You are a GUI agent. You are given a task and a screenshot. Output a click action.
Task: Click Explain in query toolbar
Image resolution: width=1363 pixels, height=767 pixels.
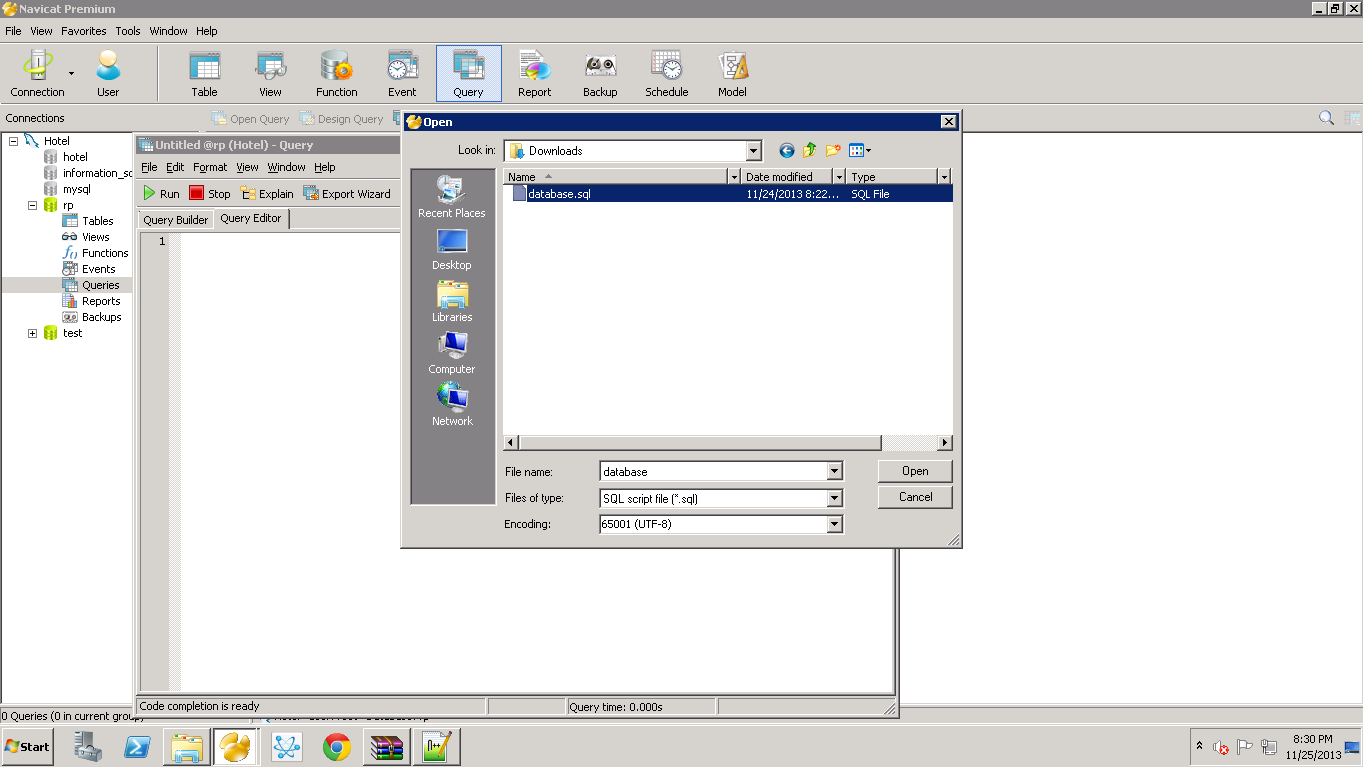tap(267, 194)
